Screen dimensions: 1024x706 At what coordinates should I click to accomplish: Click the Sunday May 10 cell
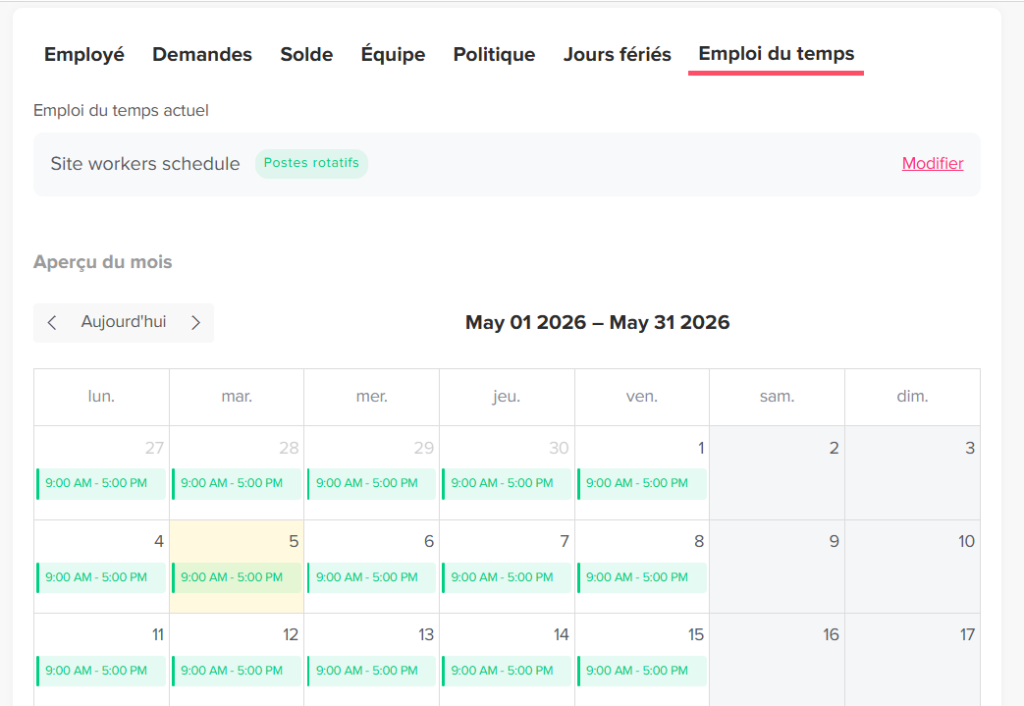[x=912, y=567]
